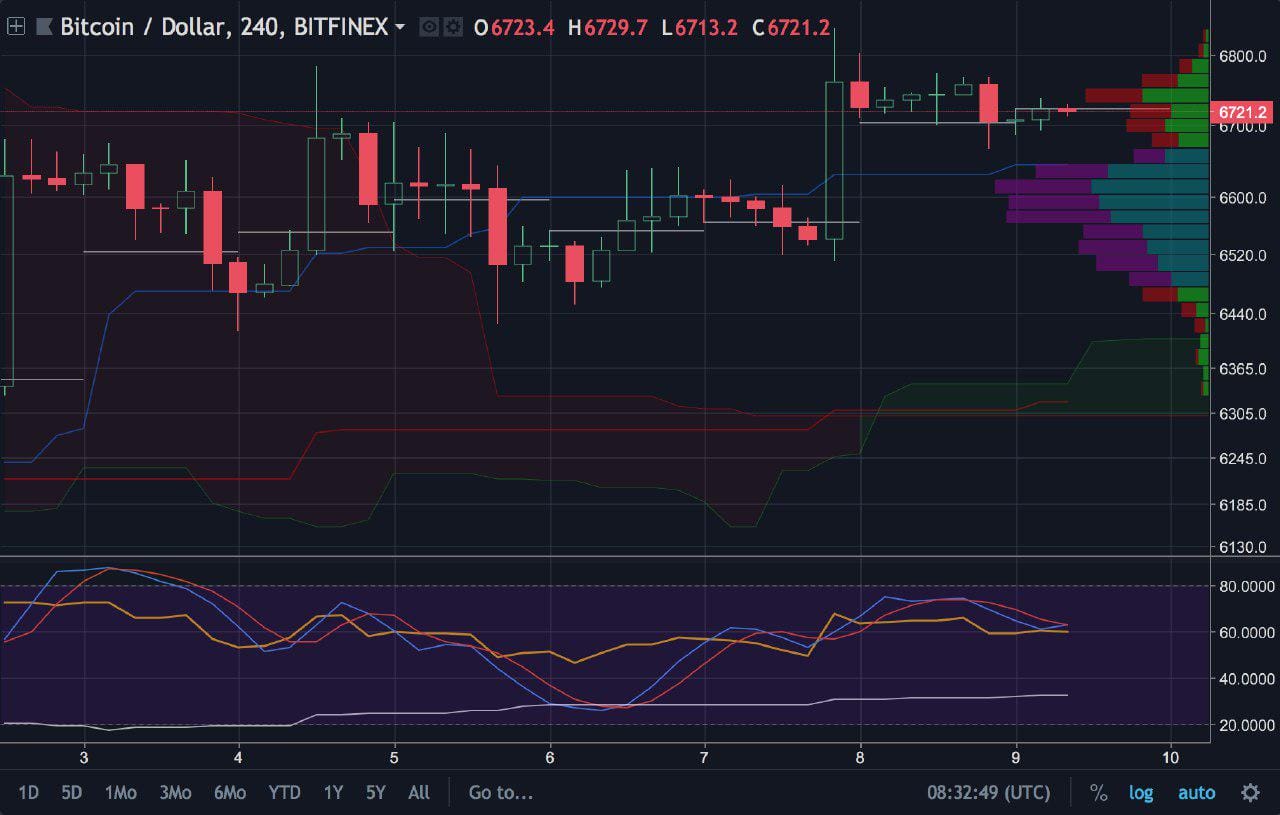Click date label 8 on the time axis
This screenshot has width=1280, height=815.
(x=860, y=756)
